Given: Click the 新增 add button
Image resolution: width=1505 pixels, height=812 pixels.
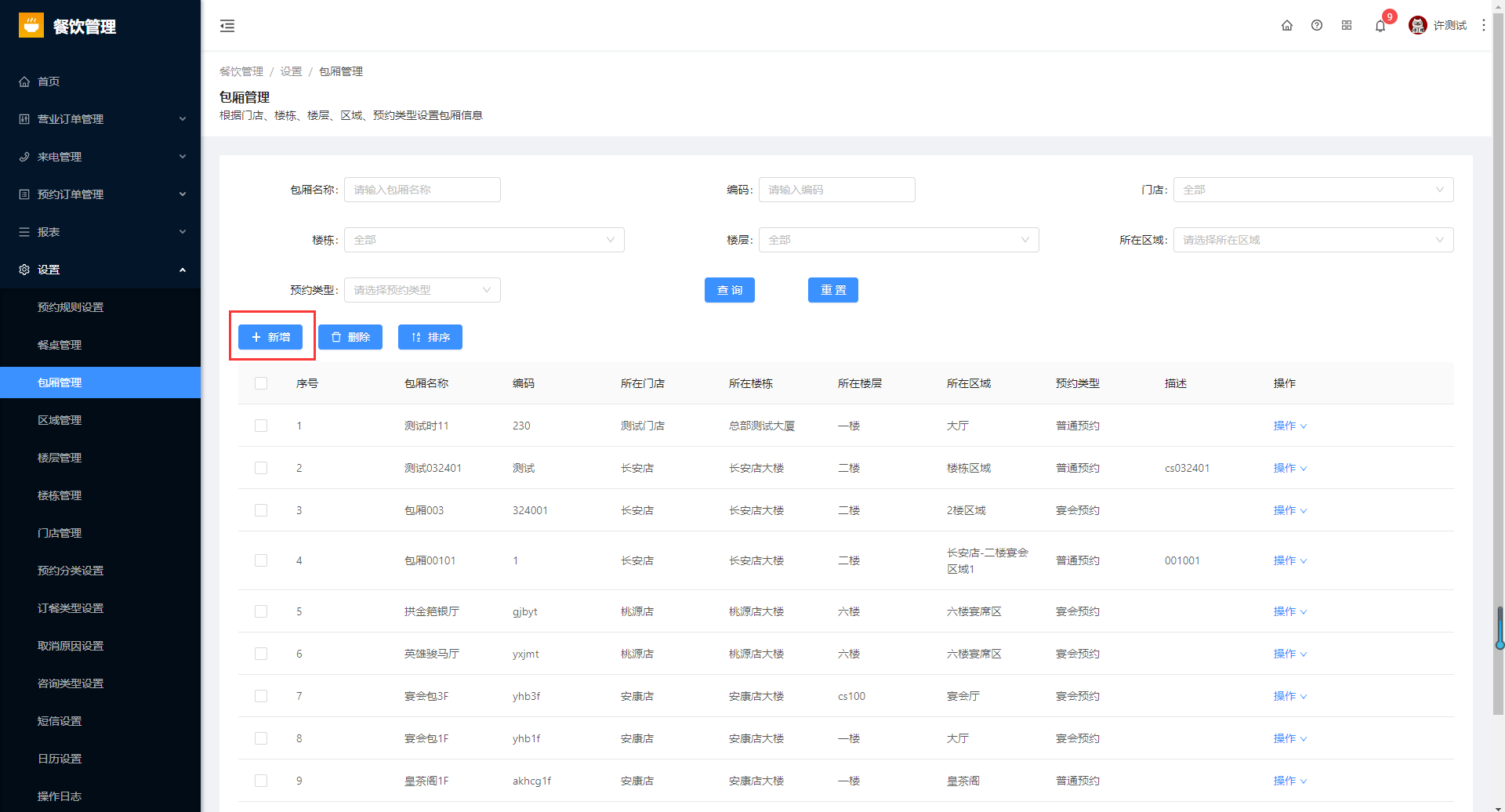Looking at the screenshot, I should [x=270, y=337].
